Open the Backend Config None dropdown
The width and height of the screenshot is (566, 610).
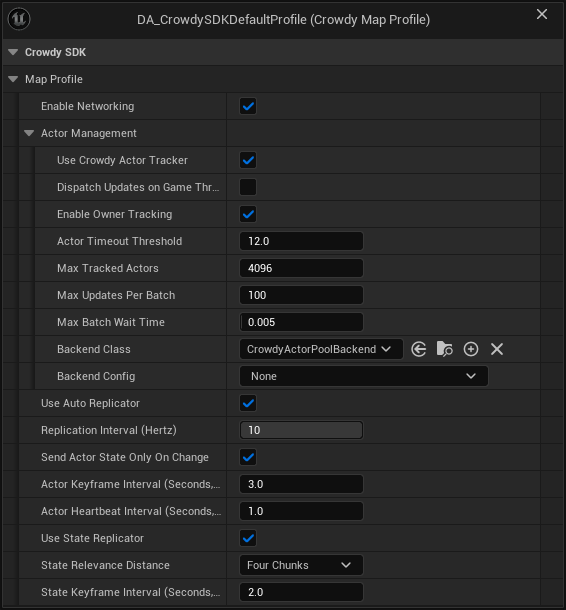point(364,376)
